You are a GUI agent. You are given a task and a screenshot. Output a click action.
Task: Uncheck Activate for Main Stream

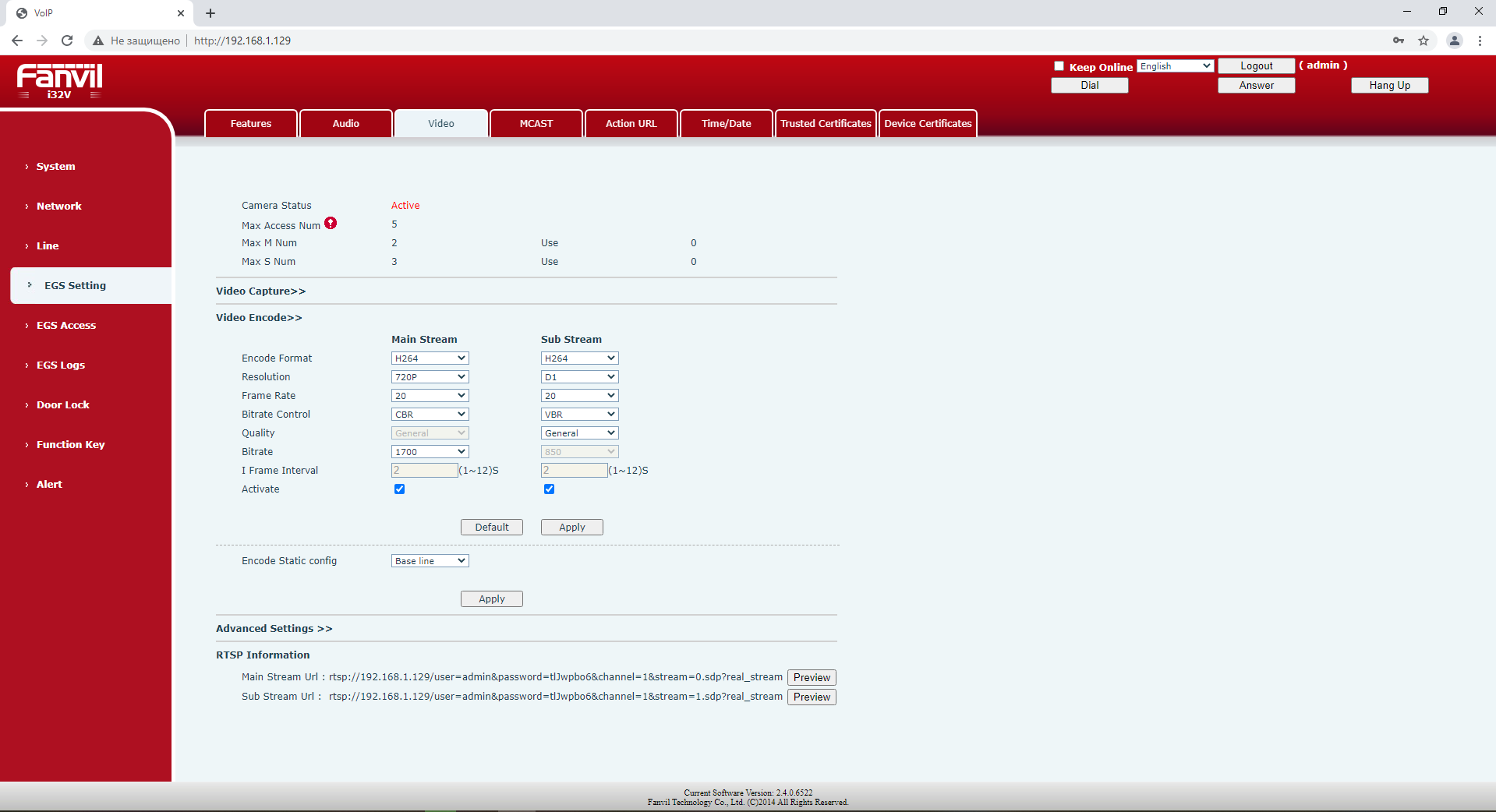pos(399,489)
